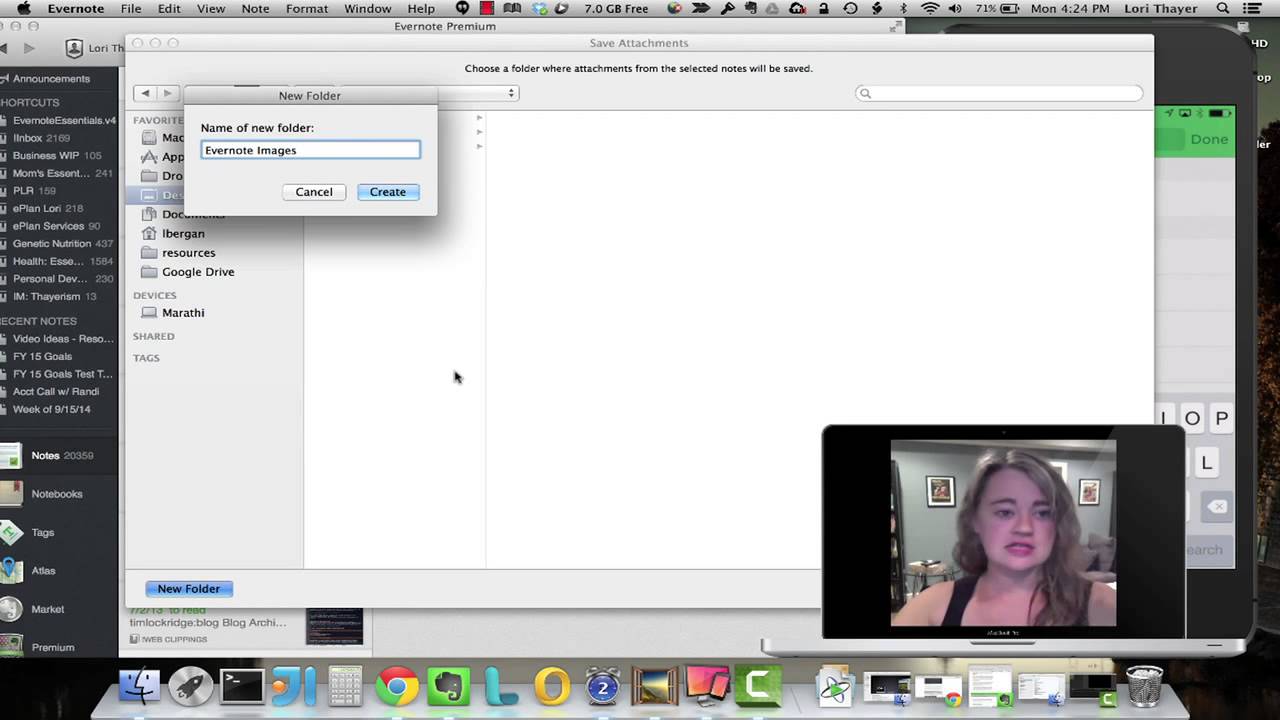Open Spotlight search magnifier in menu bar
Viewport: 1280px width, 720px height.
point(1223,8)
